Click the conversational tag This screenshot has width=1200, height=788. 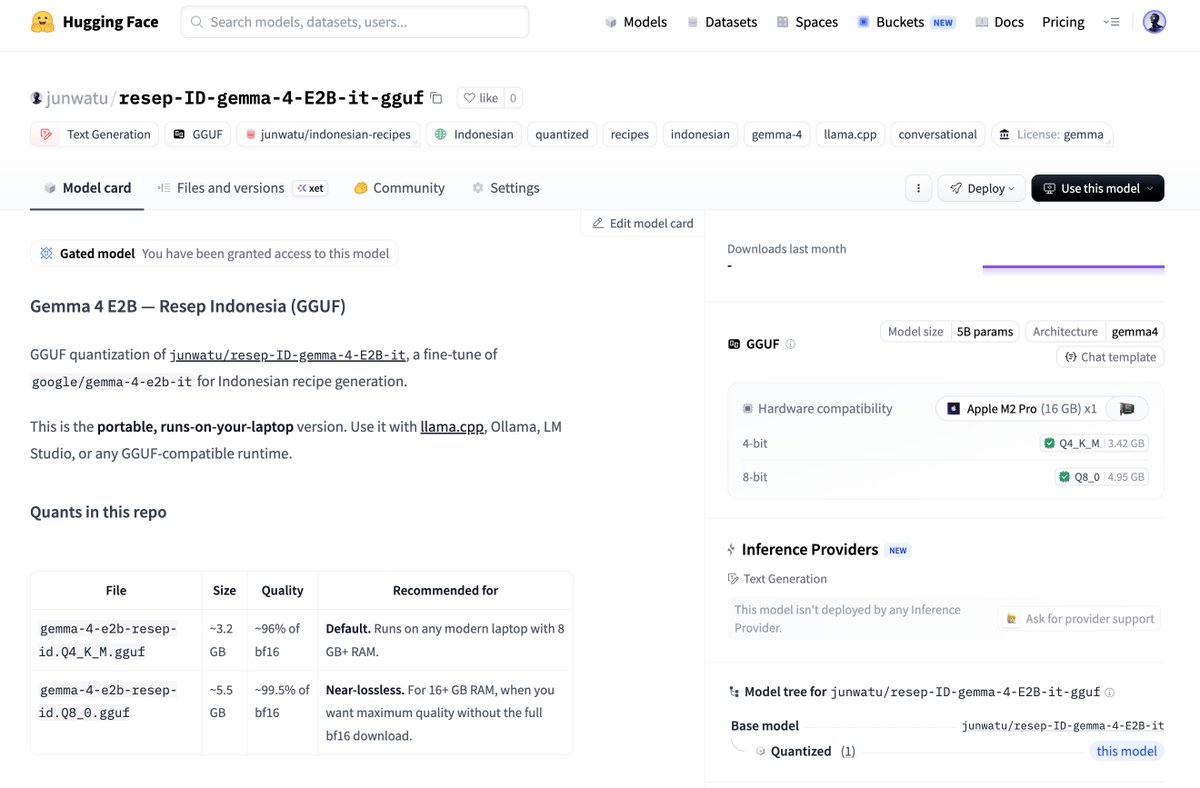(x=938, y=134)
